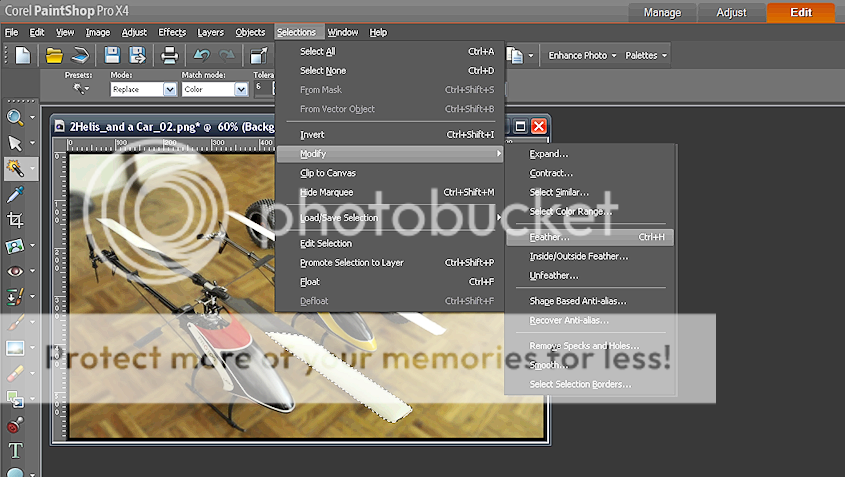Open the Match mode Color dropdown
Viewport: 845px width, 477px height.
[213, 89]
